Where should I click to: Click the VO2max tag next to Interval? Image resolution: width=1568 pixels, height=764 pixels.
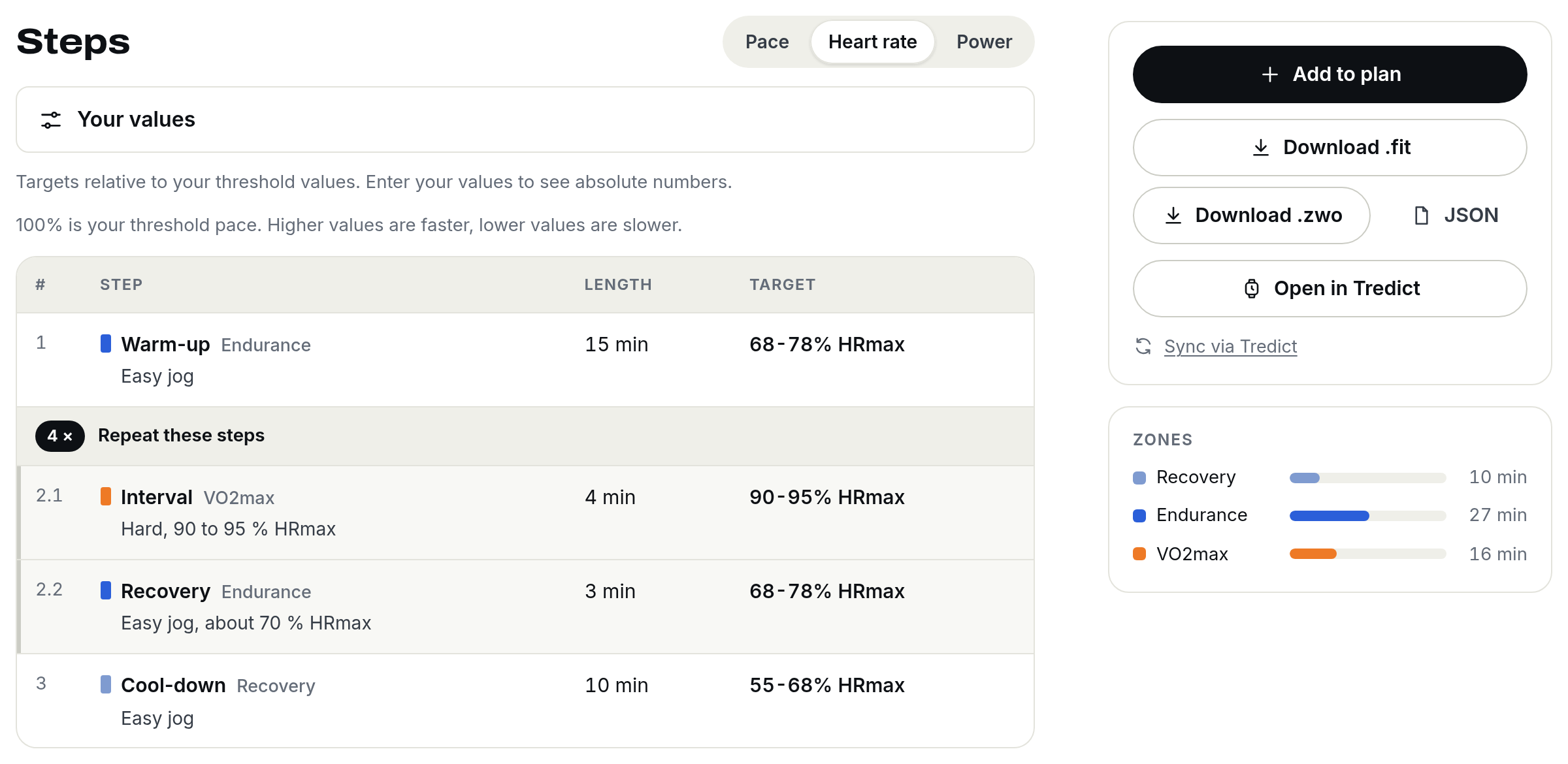pos(238,498)
